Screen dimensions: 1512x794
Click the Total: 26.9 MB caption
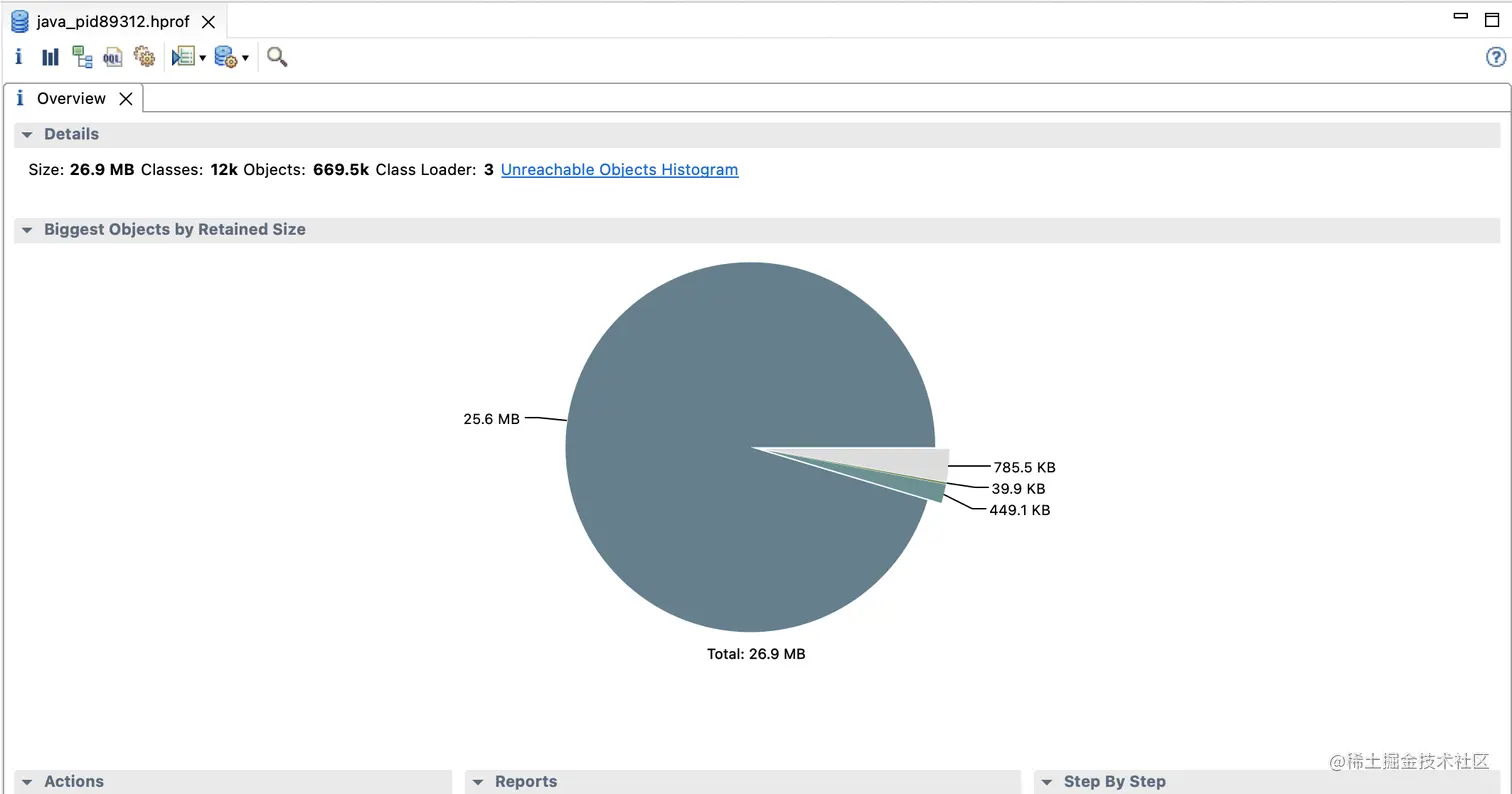(756, 654)
